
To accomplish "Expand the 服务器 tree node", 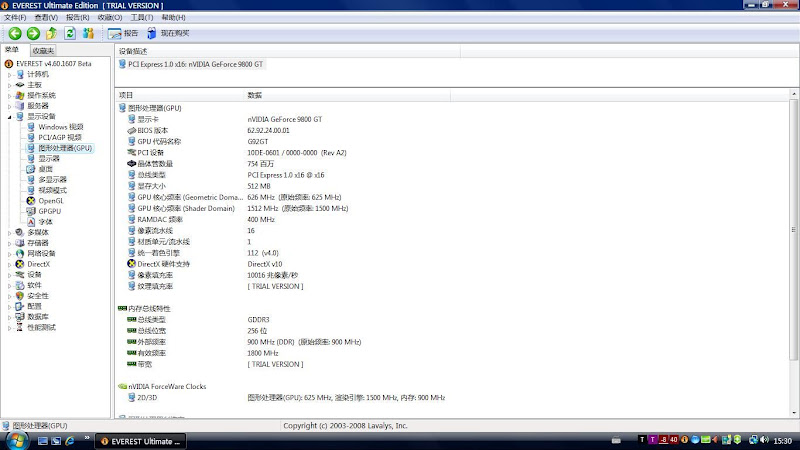I will (9, 106).
